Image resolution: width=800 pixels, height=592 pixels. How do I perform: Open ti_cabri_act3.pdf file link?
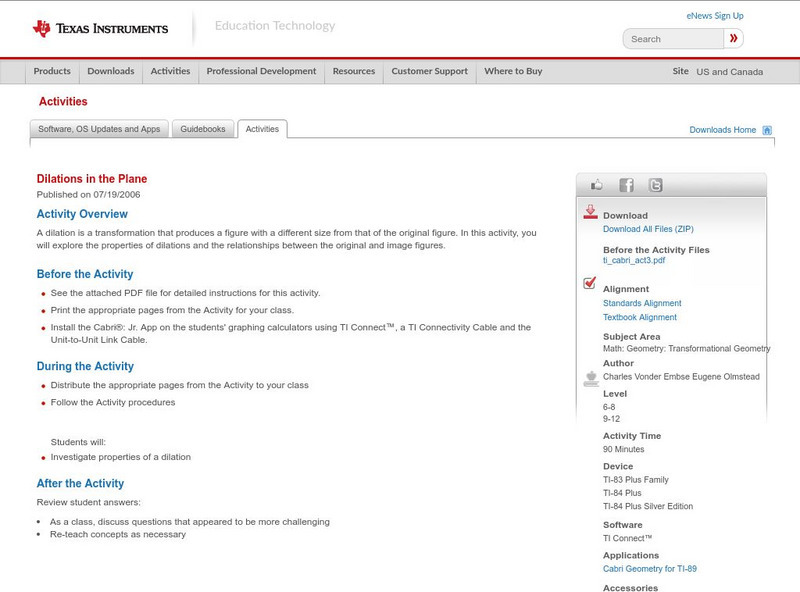(634, 260)
